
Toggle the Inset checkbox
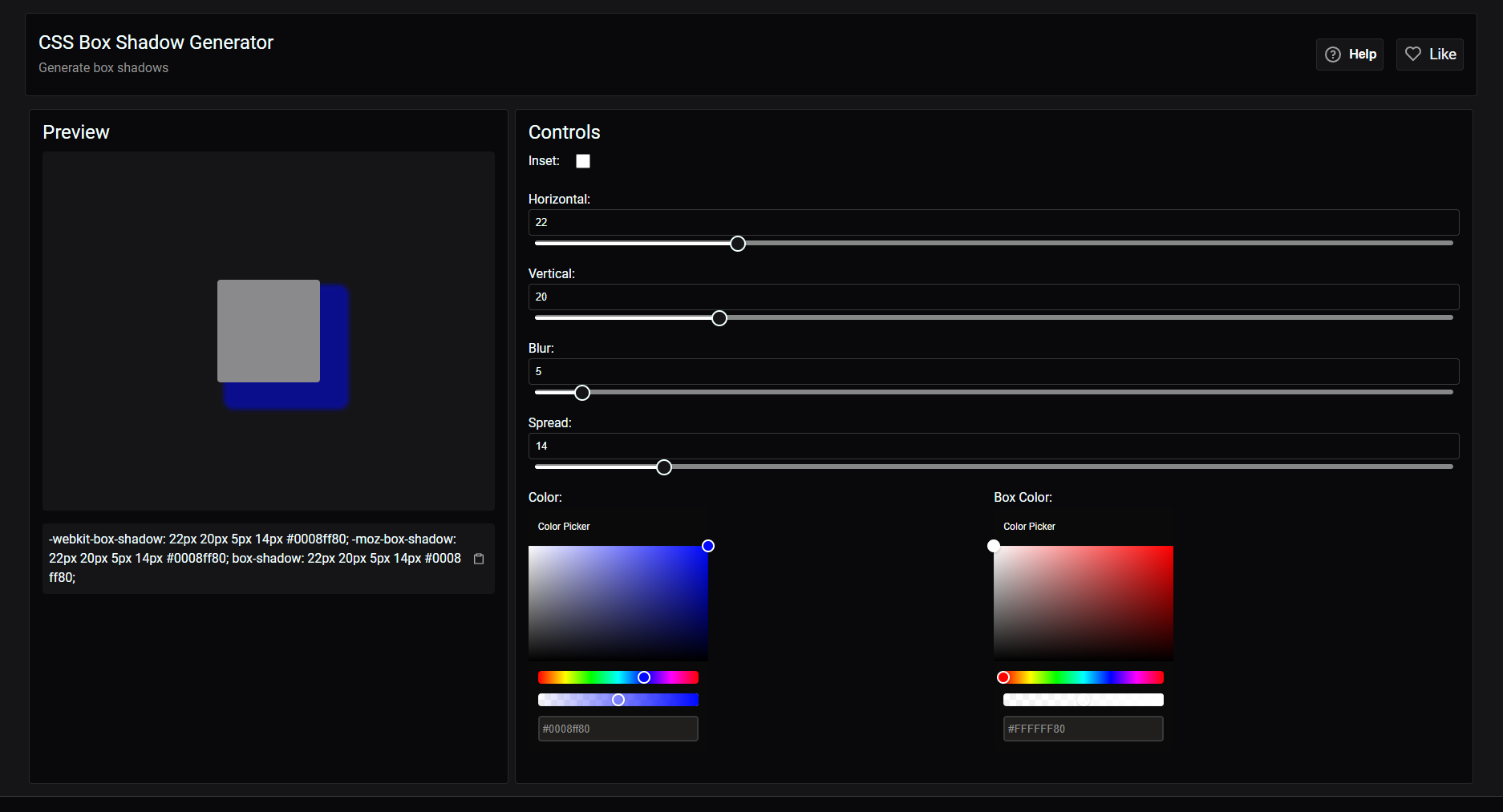click(583, 161)
